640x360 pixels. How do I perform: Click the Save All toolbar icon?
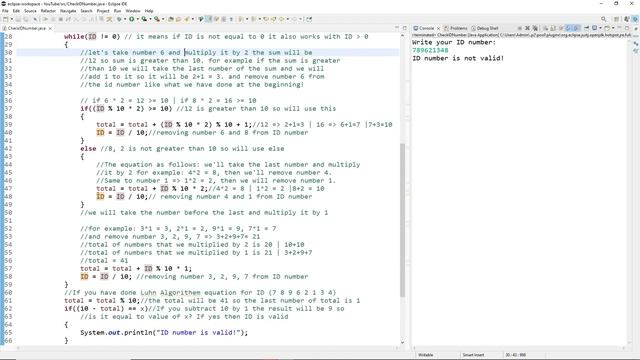[26, 19]
